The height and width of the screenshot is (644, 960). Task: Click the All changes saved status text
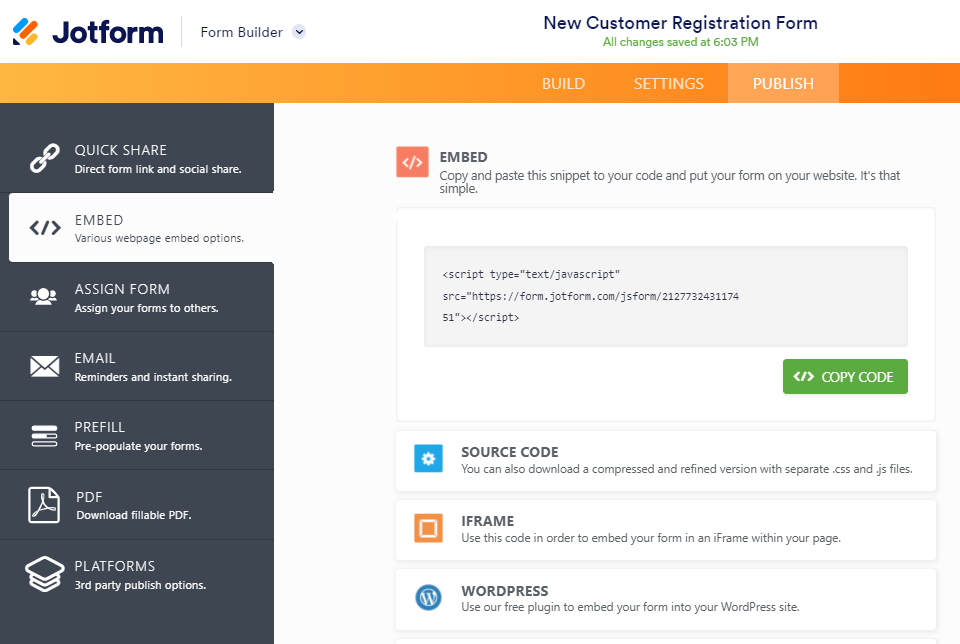[x=680, y=42]
